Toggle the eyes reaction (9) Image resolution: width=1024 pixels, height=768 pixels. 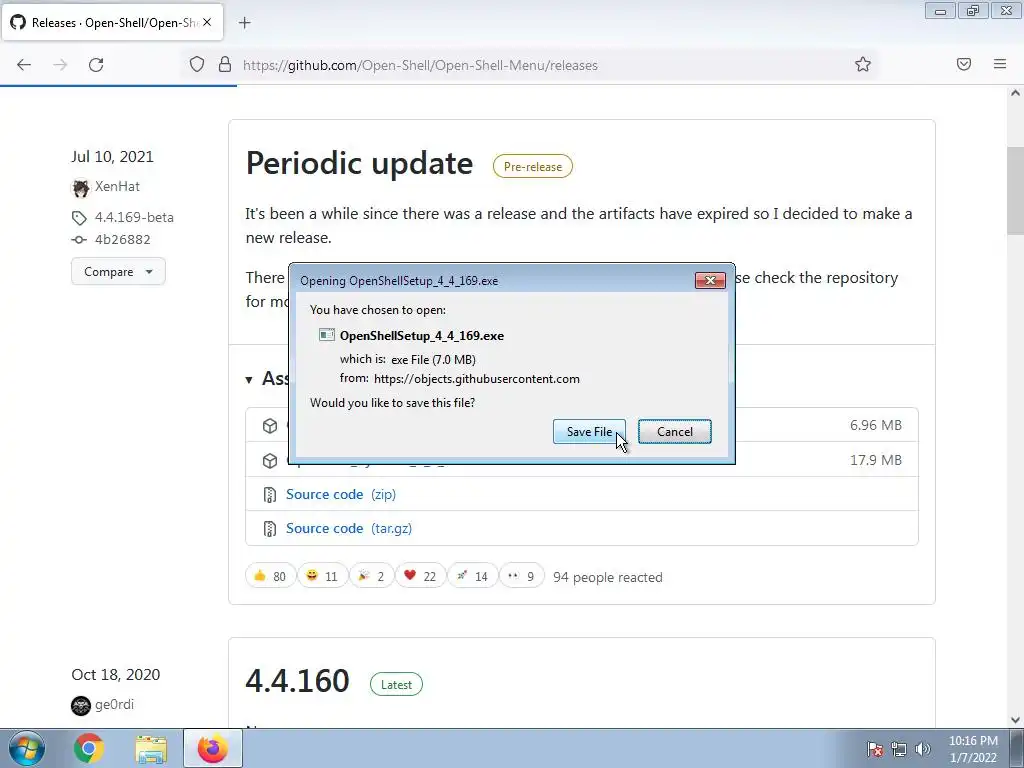521,576
